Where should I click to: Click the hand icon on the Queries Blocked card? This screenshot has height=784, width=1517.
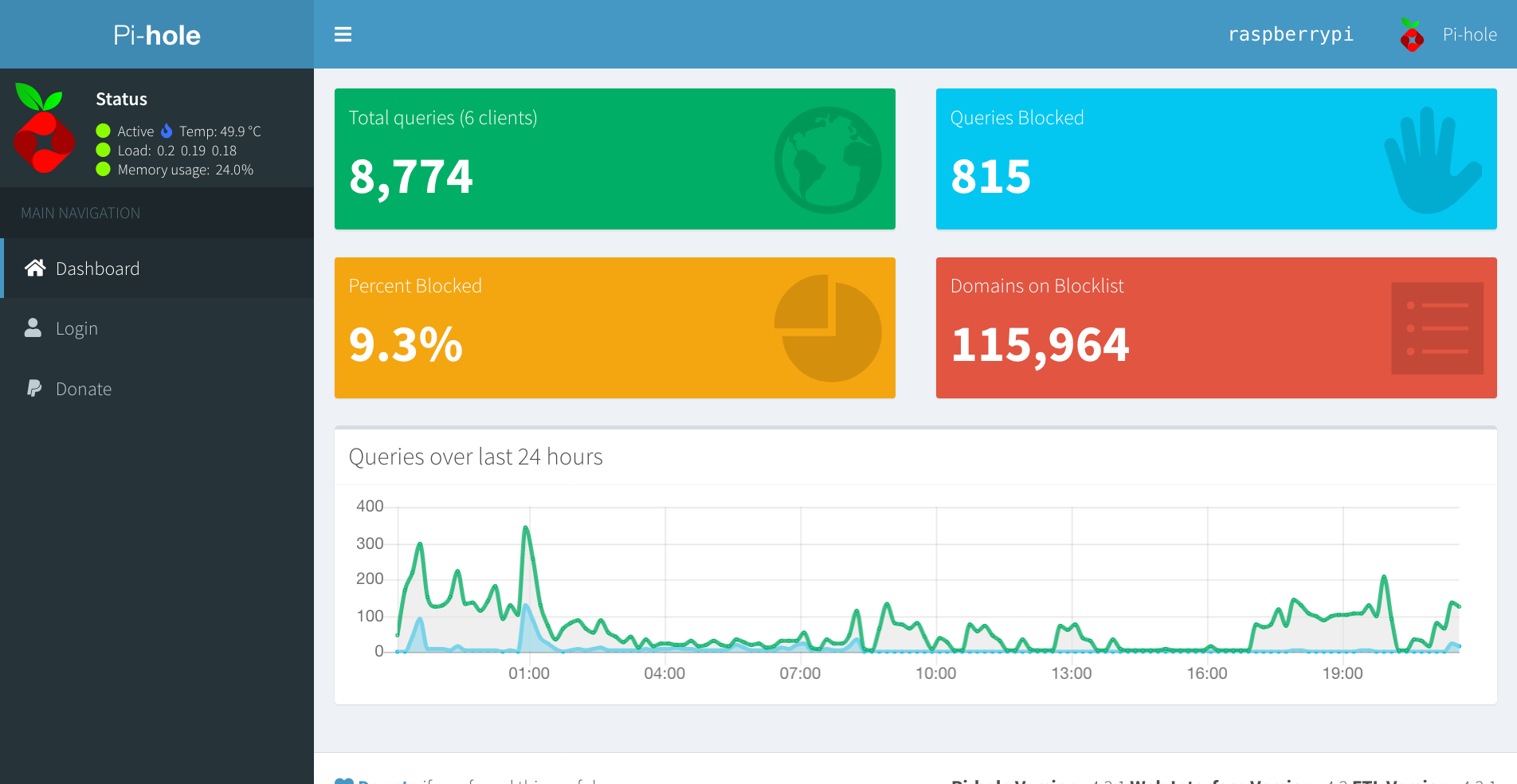(x=1433, y=160)
